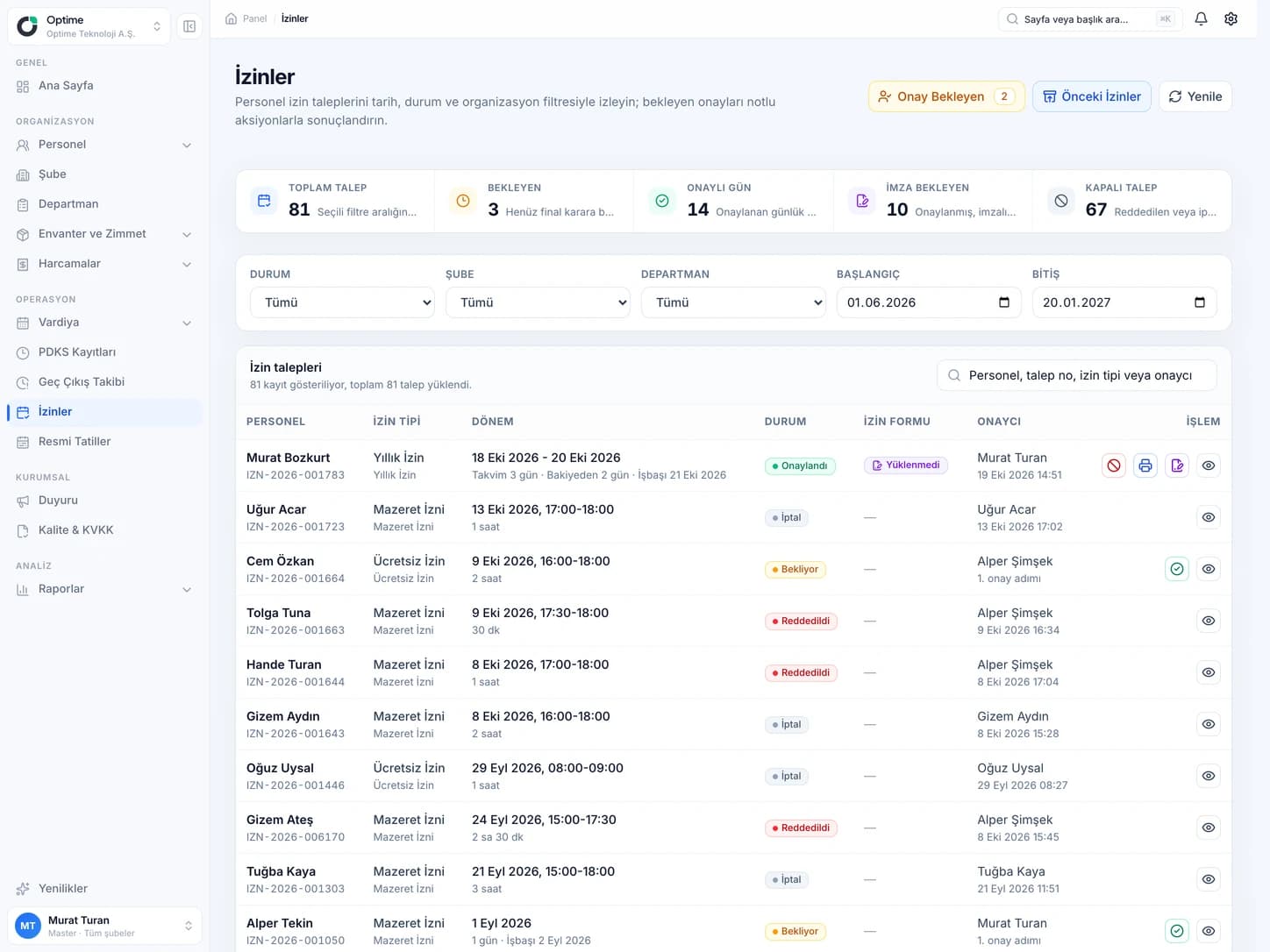Click the Dönem column header
The image size is (1270, 952).
click(x=493, y=422)
